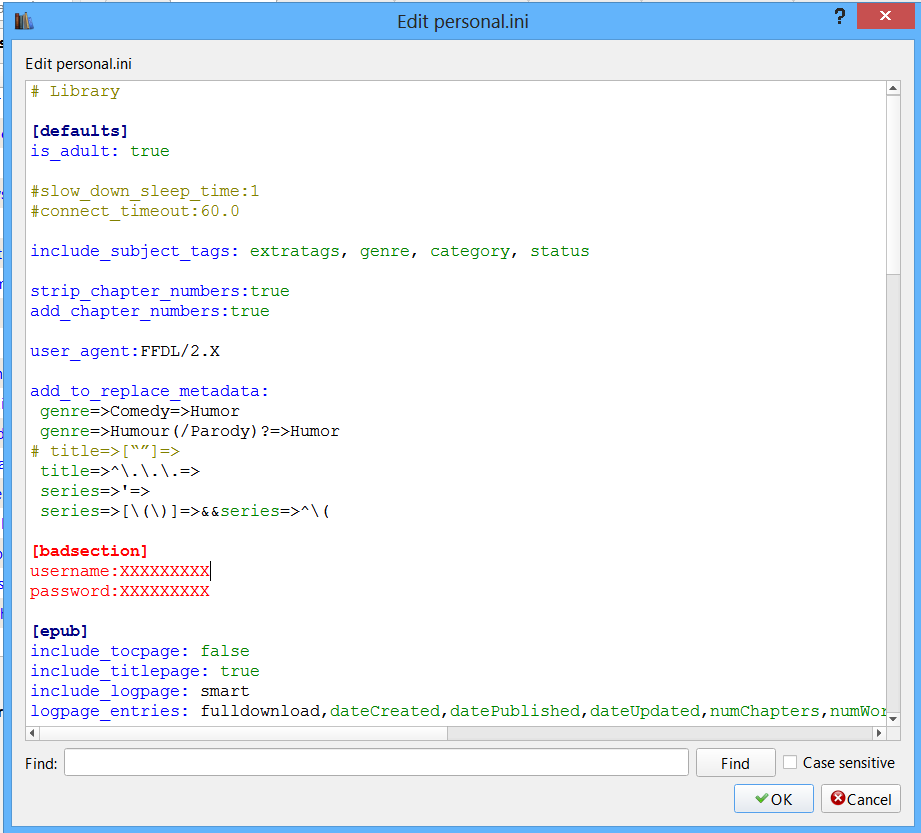Click the 'strip_chapter_numbers:true' line
Image resolution: width=921 pixels, height=833 pixels.
click(x=160, y=291)
